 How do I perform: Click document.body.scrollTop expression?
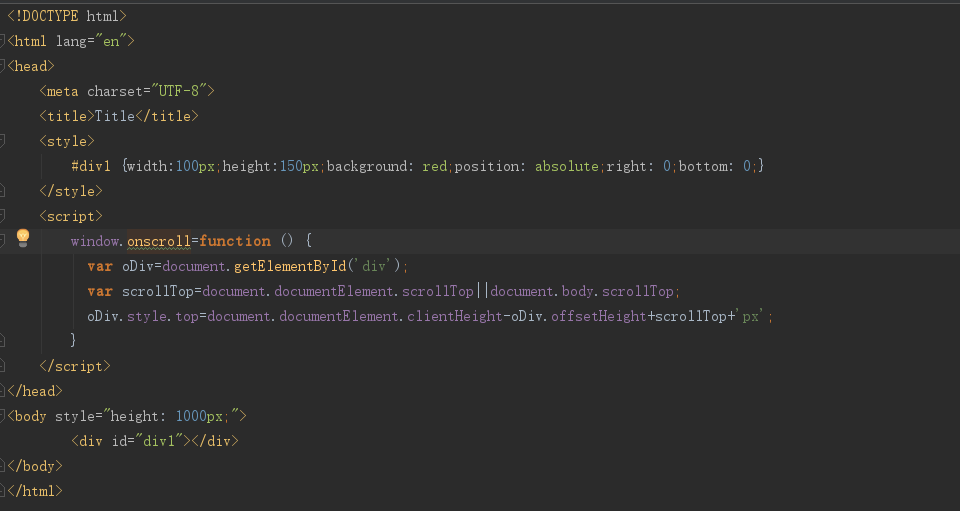click(582, 291)
